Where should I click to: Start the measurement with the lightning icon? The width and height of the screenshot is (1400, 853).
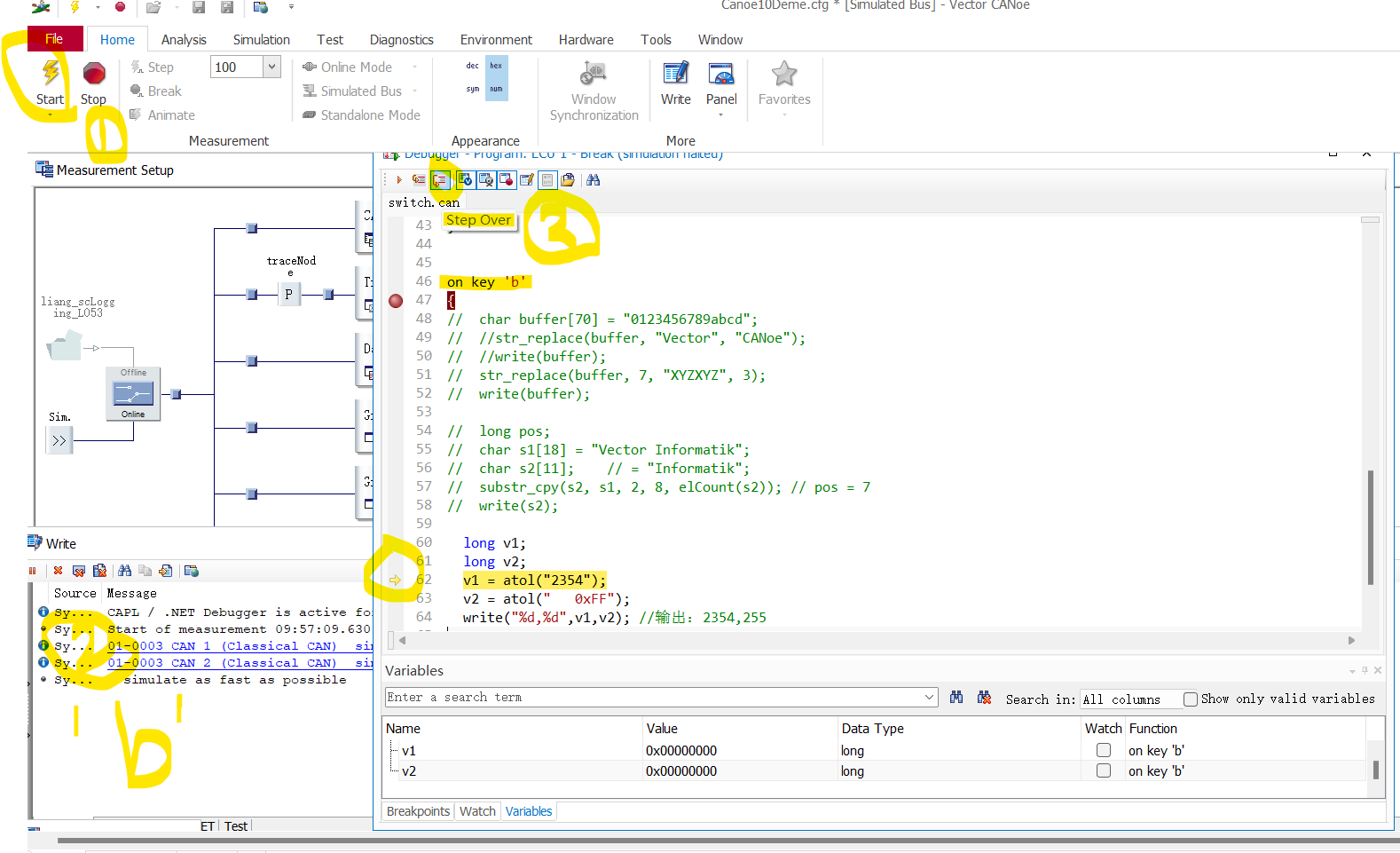[x=51, y=73]
